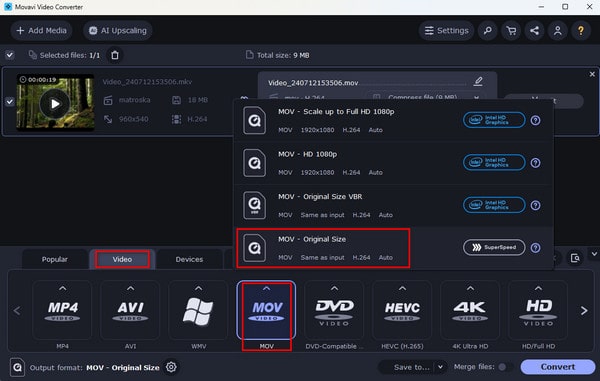
Task: Click the search magnifier icon in top toolbar
Action: click(488, 31)
